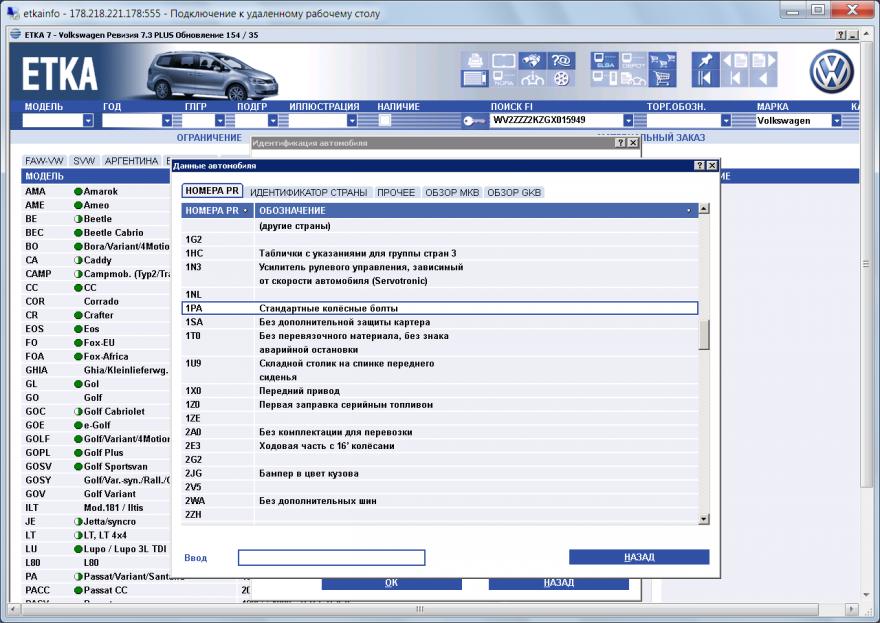Open the ELSA toolbar icon

605,60
